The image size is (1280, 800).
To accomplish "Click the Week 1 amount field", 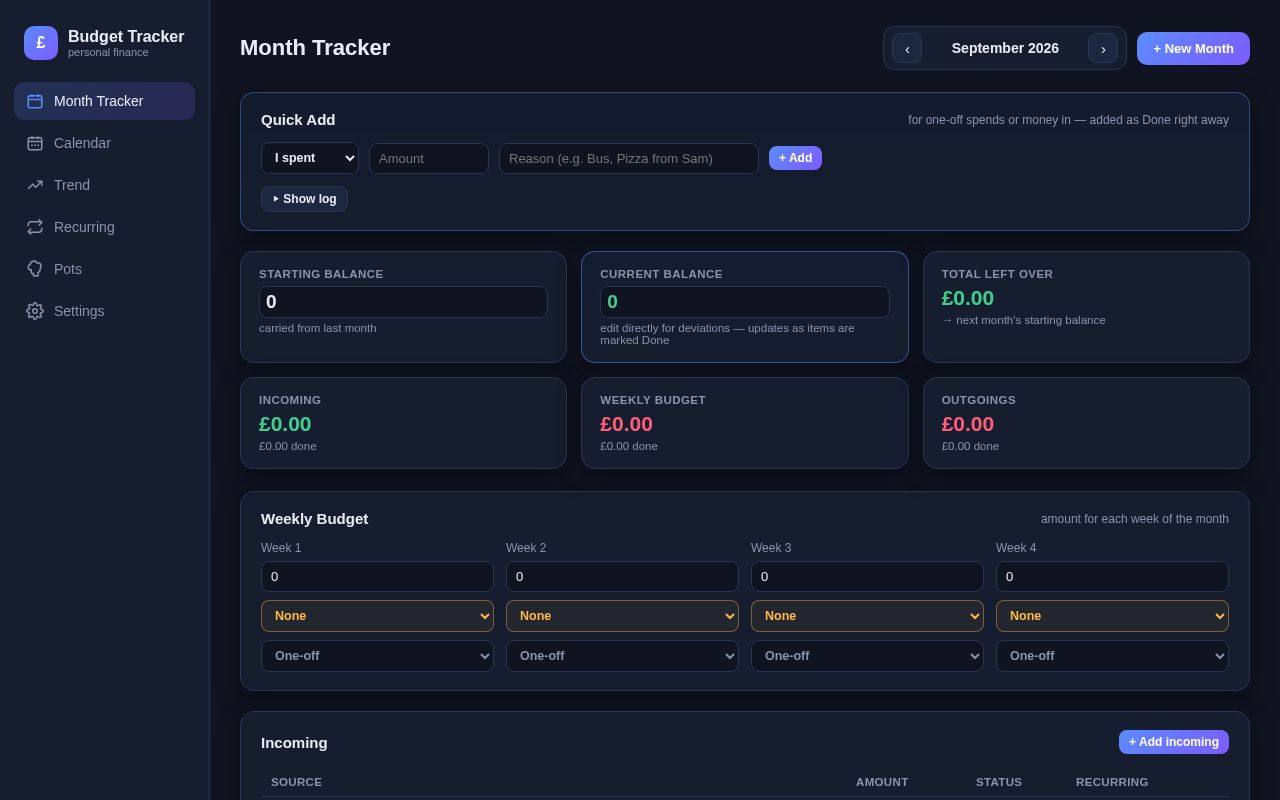I will (377, 576).
